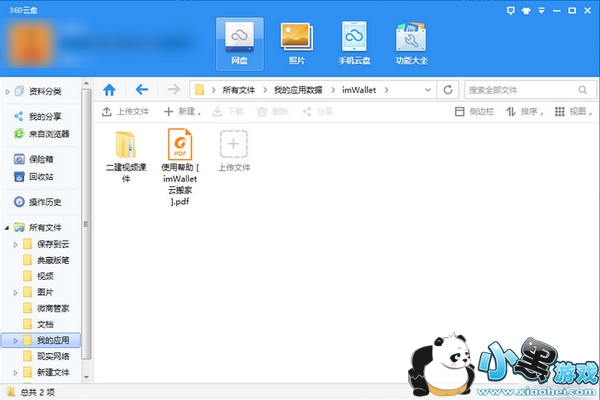Select the 我的应用 folder
Screen dimensions: 600x400
coord(53,340)
